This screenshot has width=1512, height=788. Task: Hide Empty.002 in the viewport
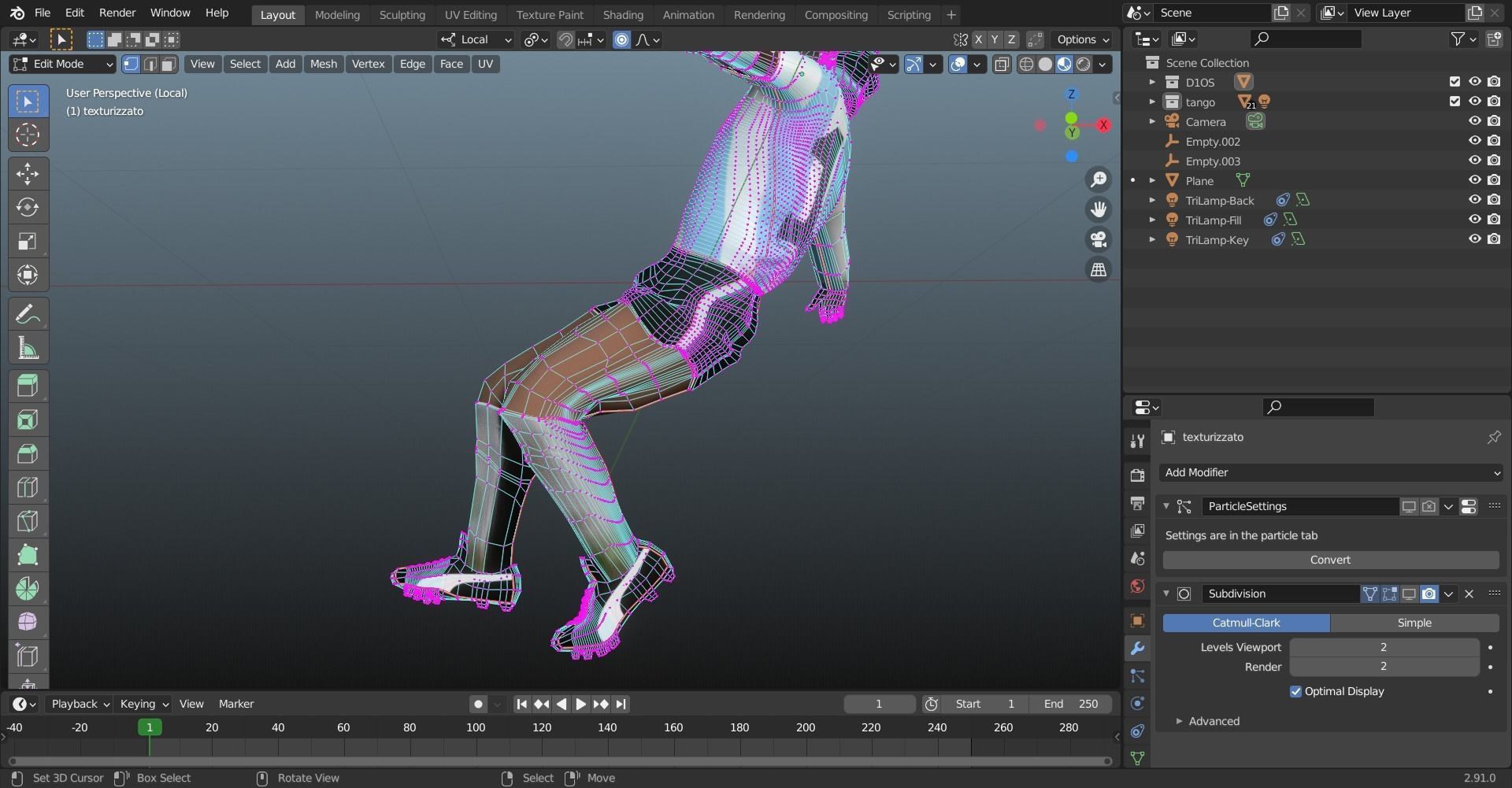[x=1475, y=141]
